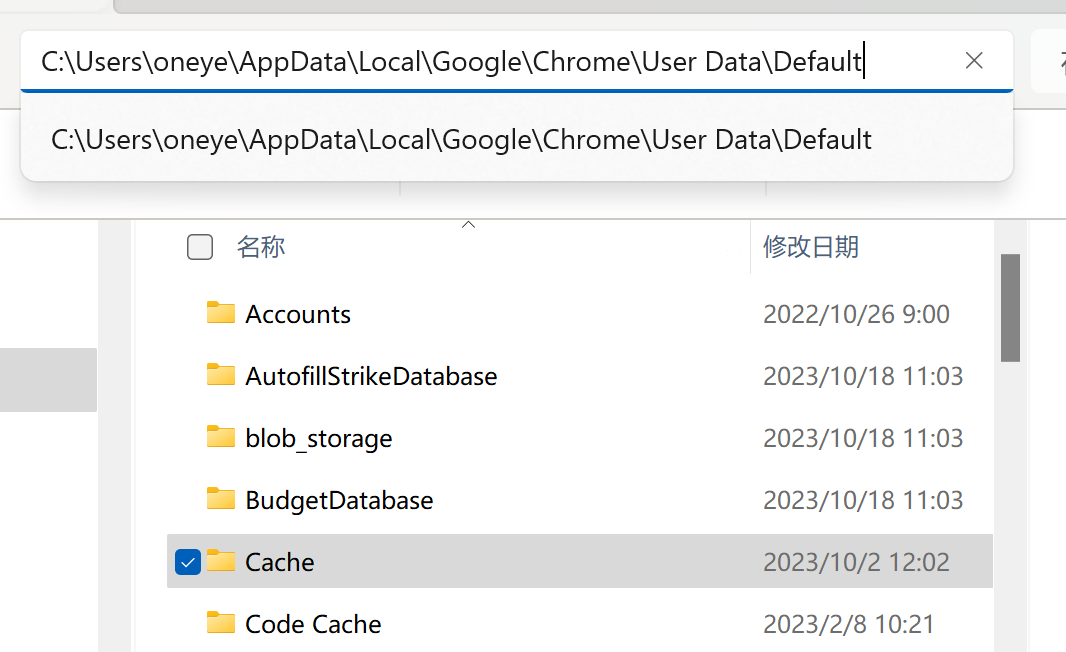Click the AutofillStrikeDatabase folder icon
The height and width of the screenshot is (652, 1066).
coord(220,375)
